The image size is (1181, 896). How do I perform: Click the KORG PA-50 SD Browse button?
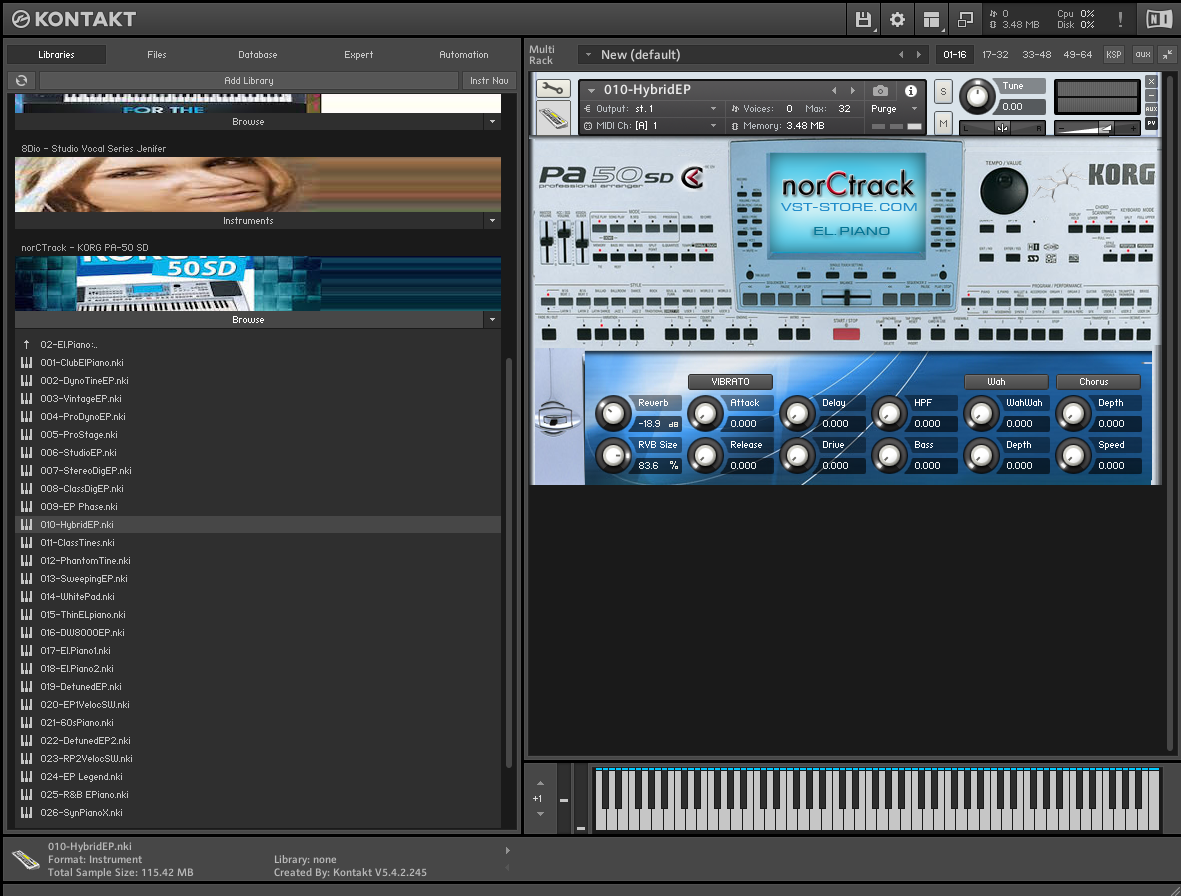(249, 320)
